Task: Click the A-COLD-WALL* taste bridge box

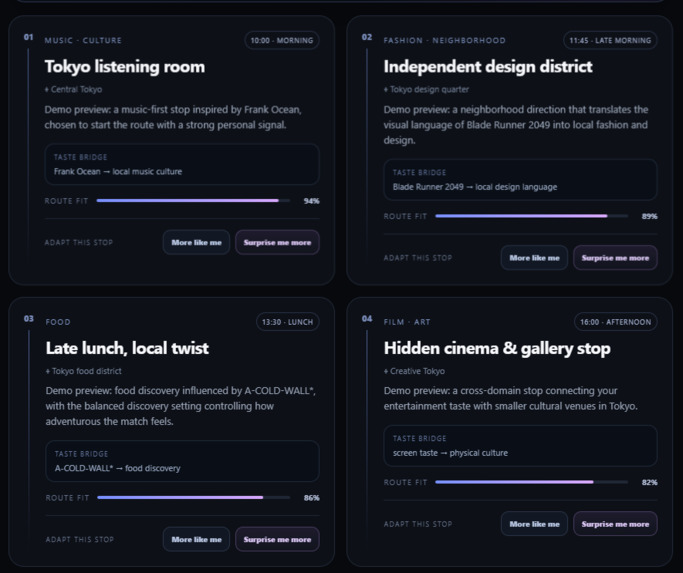Action: [183, 461]
